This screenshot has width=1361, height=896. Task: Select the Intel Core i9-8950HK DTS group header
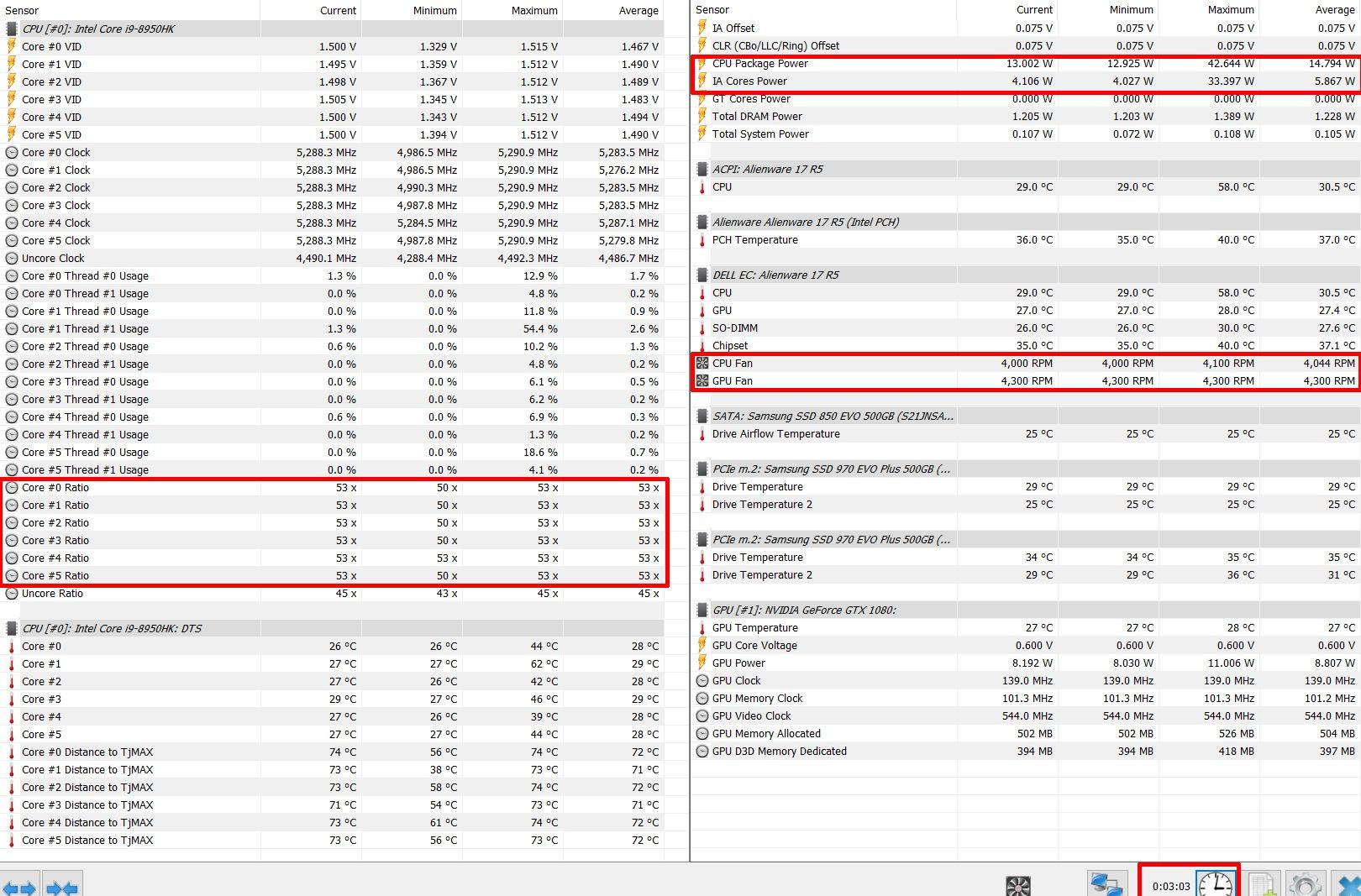point(112,628)
